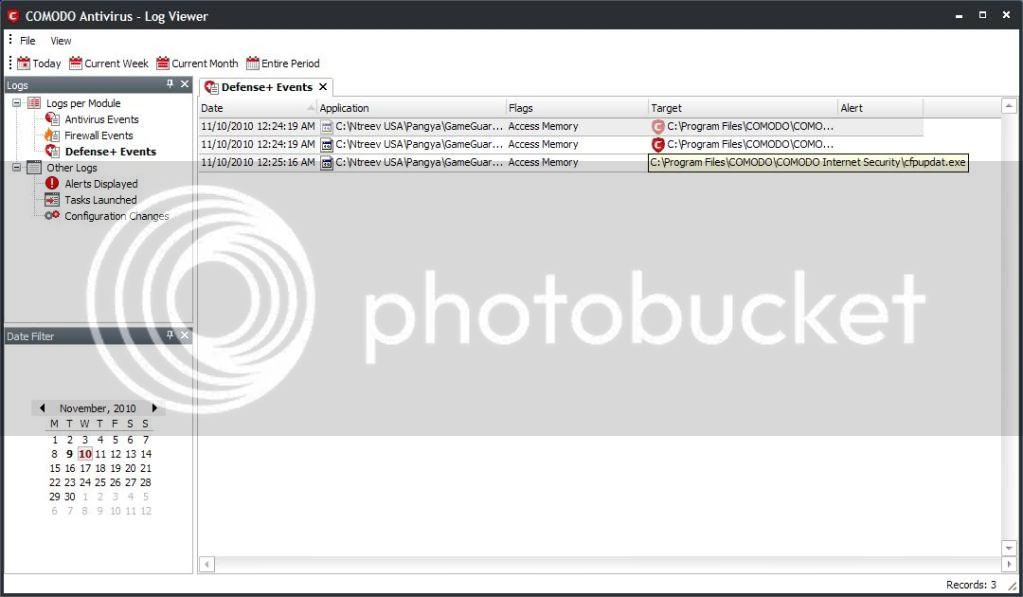
Task: Collapse the Other Logs tree node
Action: 17,168
